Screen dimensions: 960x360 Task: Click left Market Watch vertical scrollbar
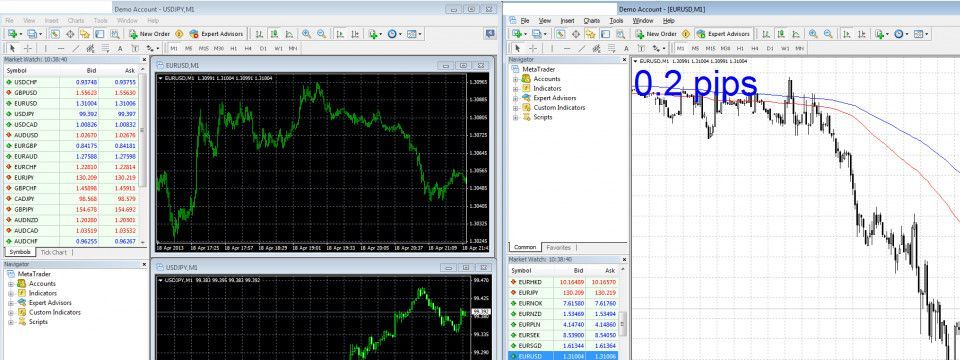pos(143,130)
